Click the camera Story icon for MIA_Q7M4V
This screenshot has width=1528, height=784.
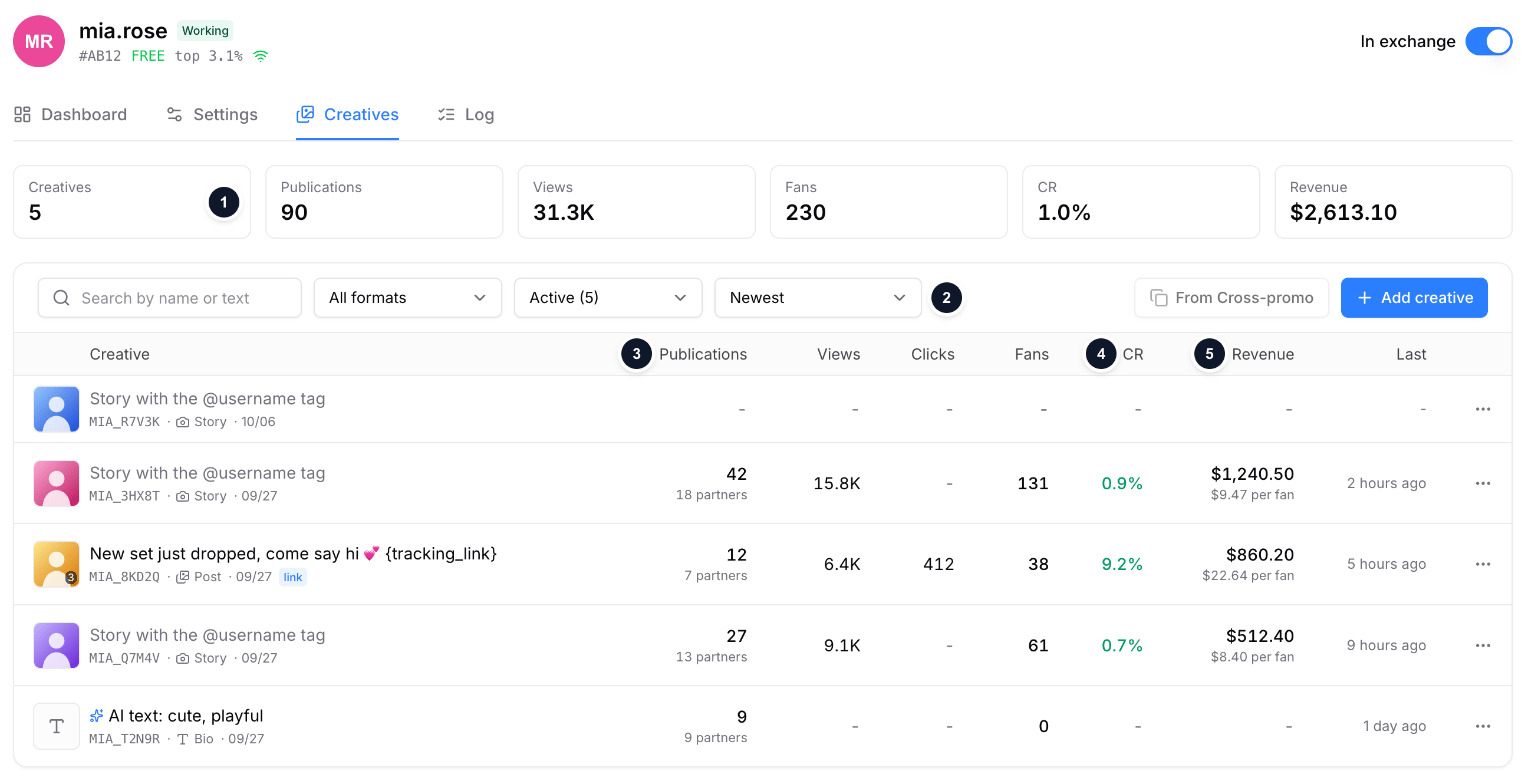tap(182, 658)
